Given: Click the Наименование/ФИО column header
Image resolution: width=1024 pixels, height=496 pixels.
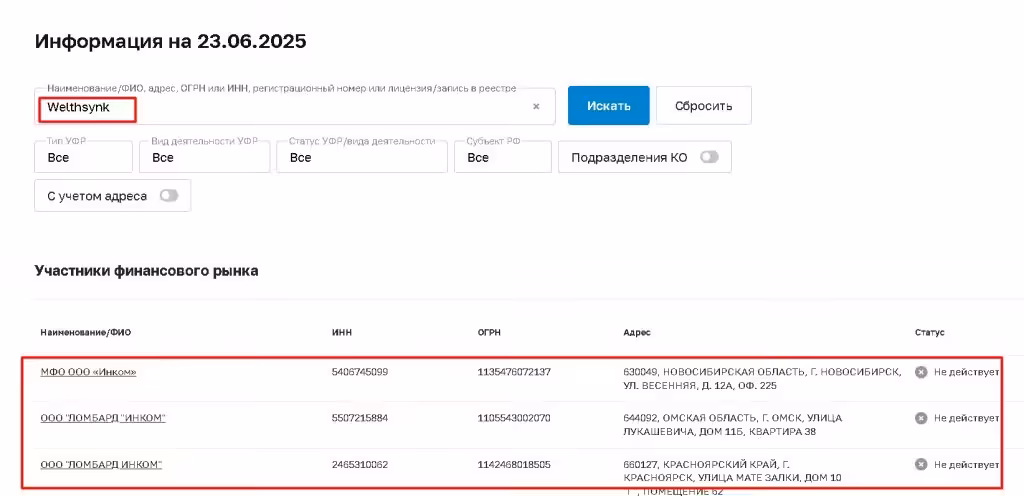Looking at the screenshot, I should point(86,333).
